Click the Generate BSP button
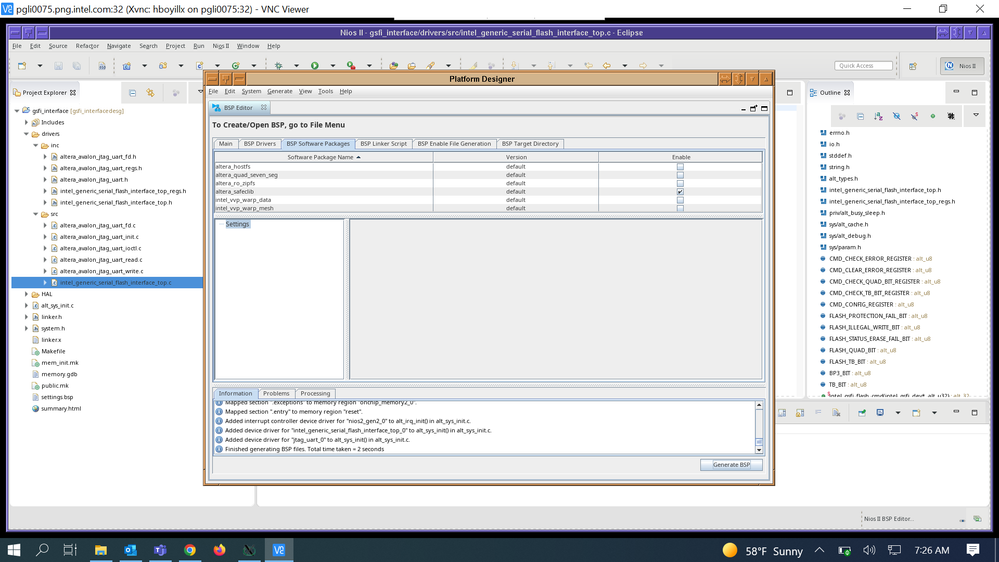 (731, 465)
